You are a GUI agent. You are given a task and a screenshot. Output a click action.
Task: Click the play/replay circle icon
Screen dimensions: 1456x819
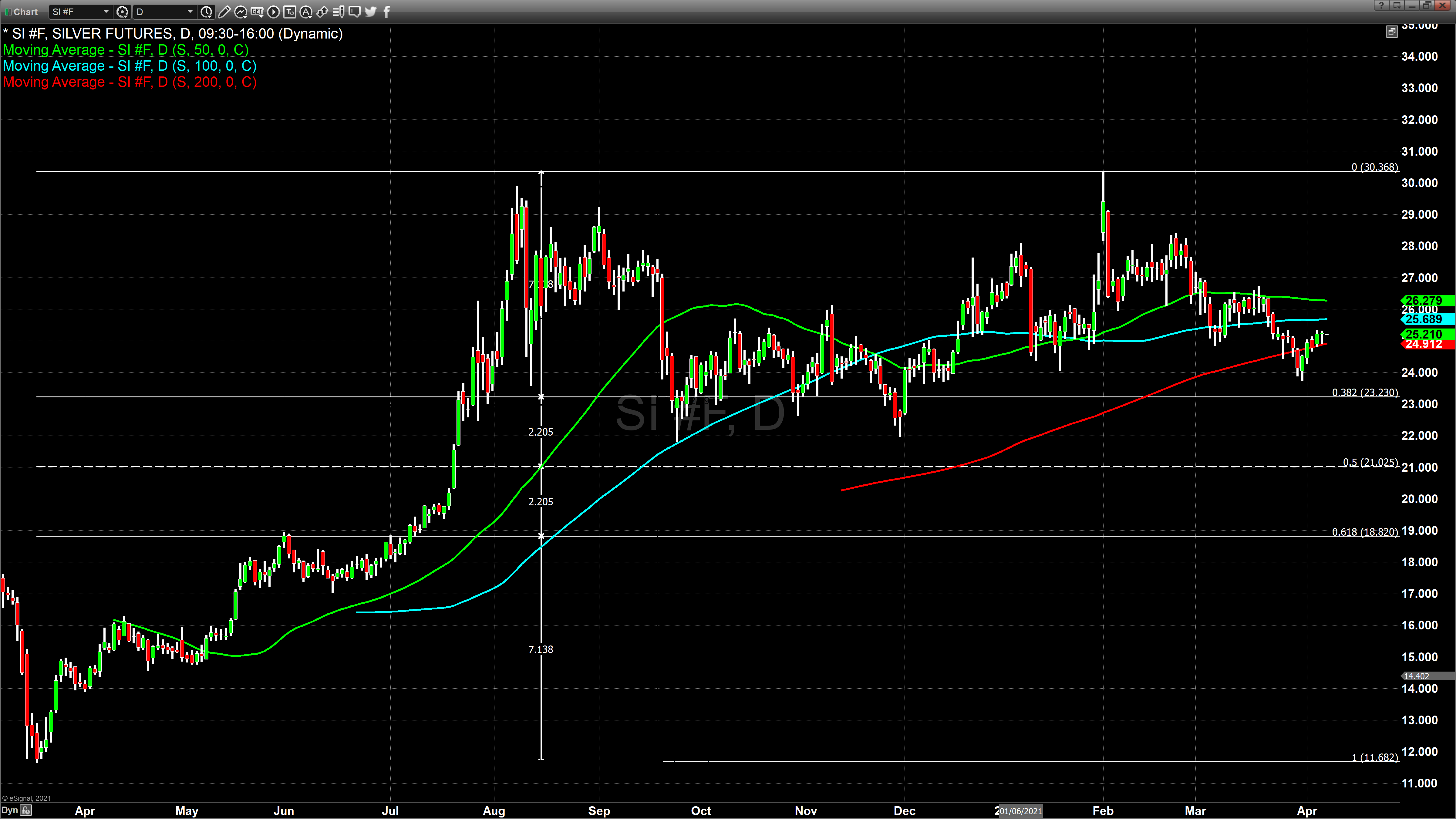click(273, 11)
